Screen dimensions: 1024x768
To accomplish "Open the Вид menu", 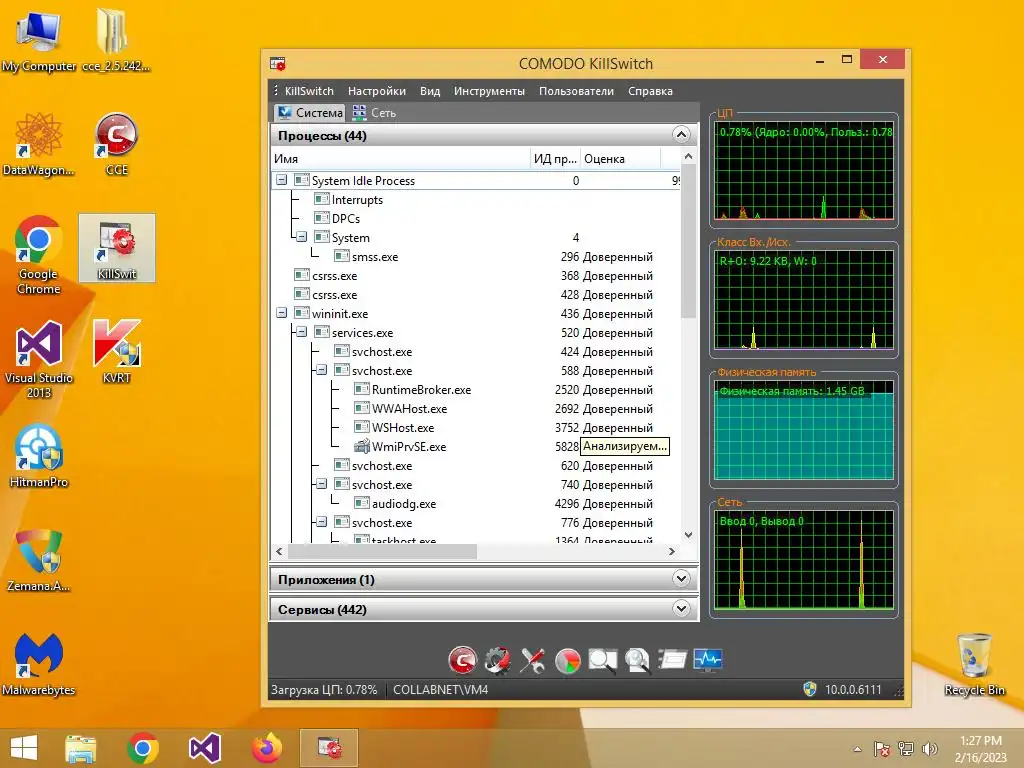I will [x=430, y=91].
